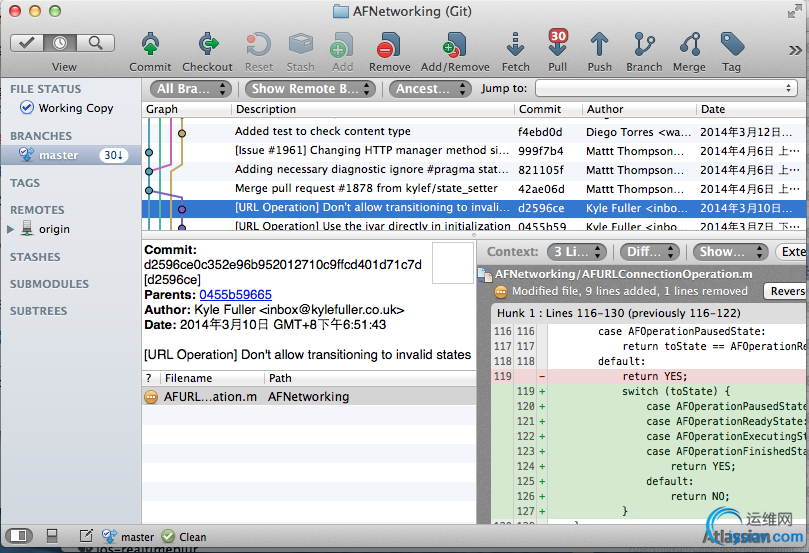This screenshot has width=809, height=553.
Task: Click the Commit column header
Action: point(548,109)
